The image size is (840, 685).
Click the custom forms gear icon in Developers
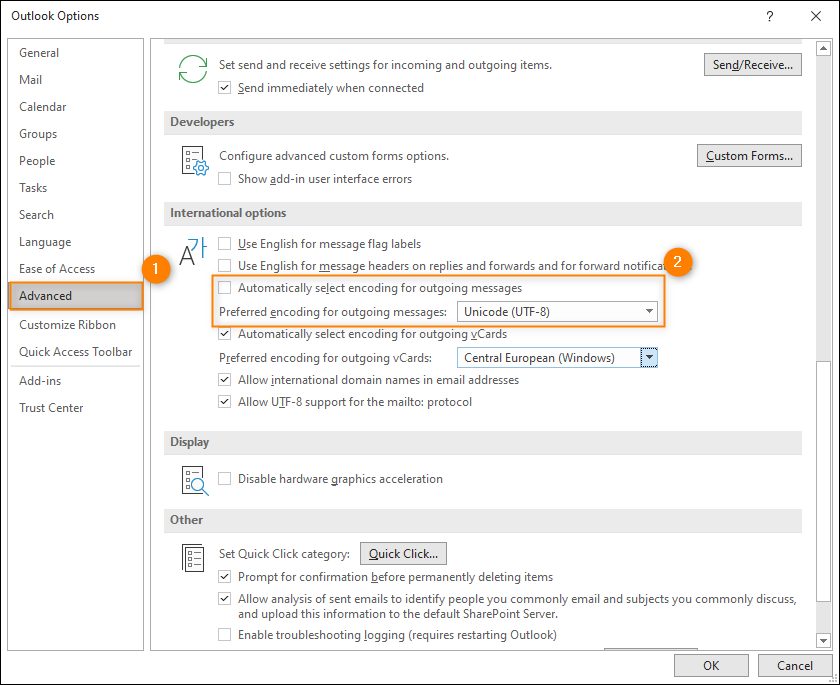coord(195,161)
